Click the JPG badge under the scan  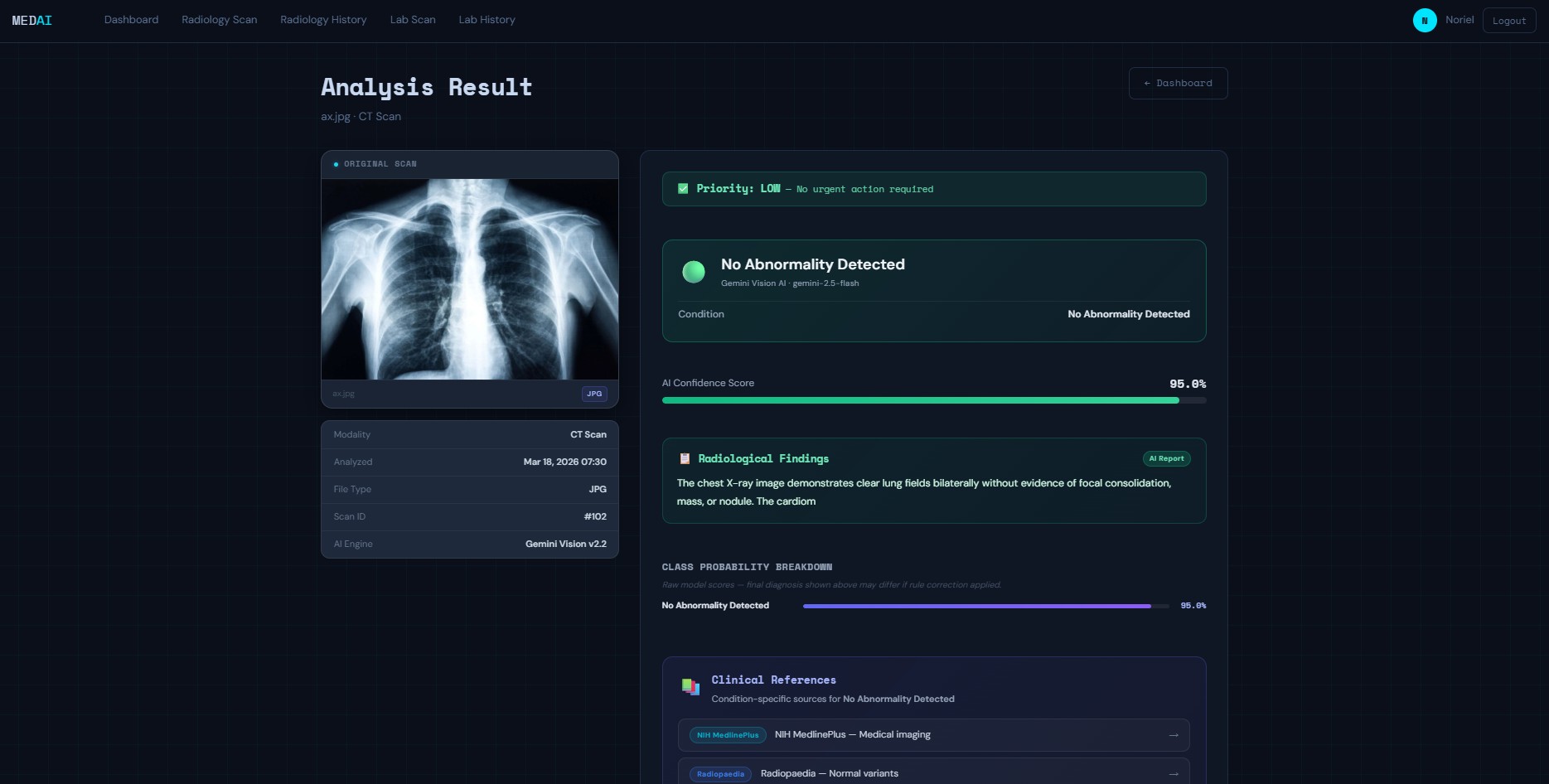(594, 394)
